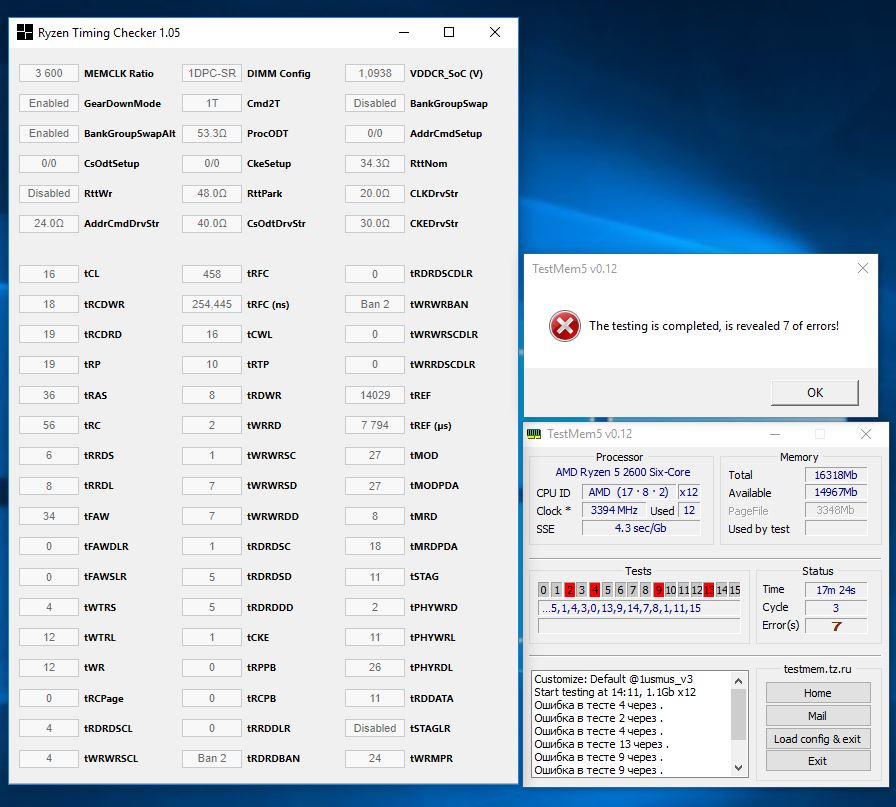The width and height of the screenshot is (896, 807).
Task: Click the CPU ID x12 field
Action: (x=689, y=492)
